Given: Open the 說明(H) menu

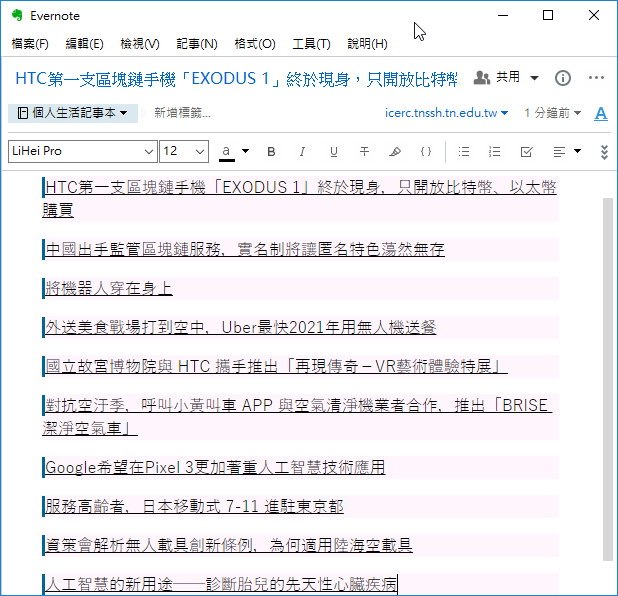Looking at the screenshot, I should tap(367, 43).
